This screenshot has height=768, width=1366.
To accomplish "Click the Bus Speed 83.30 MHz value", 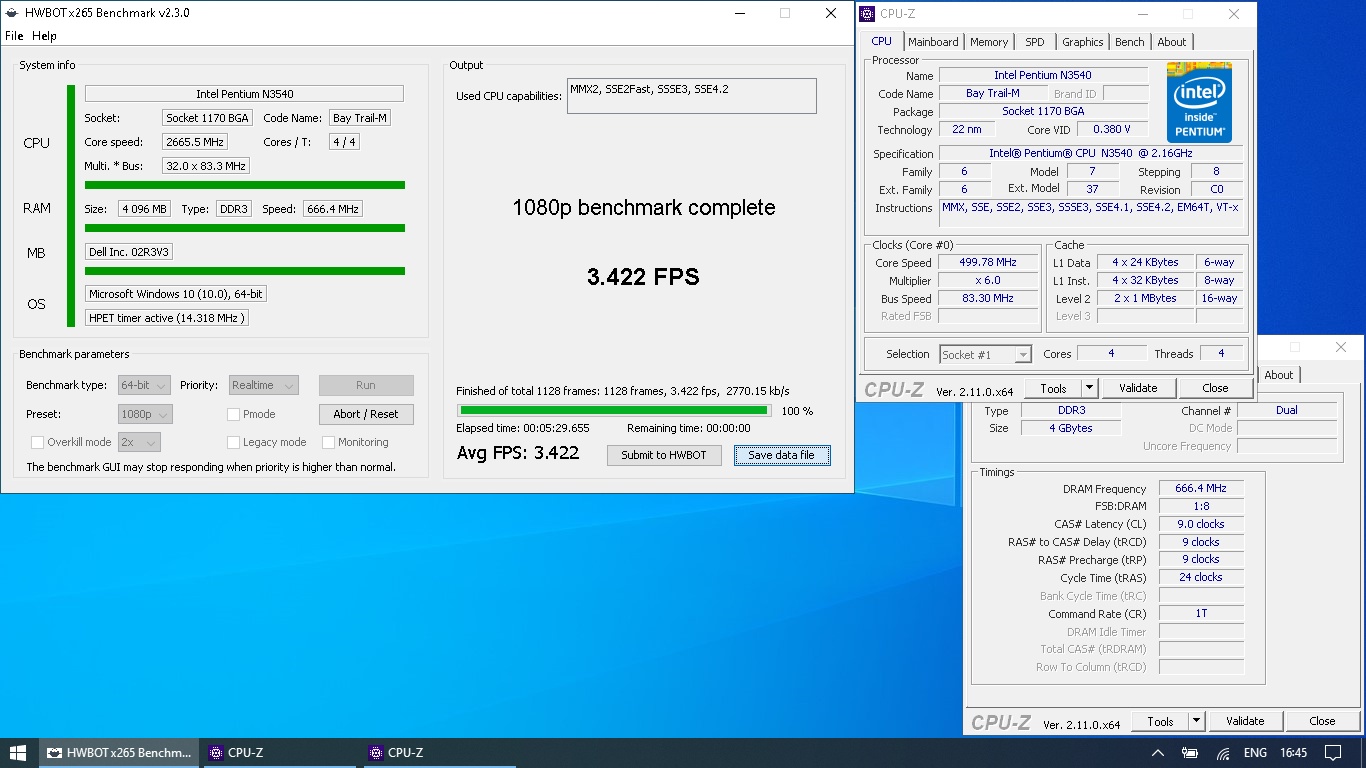I will click(987, 299).
